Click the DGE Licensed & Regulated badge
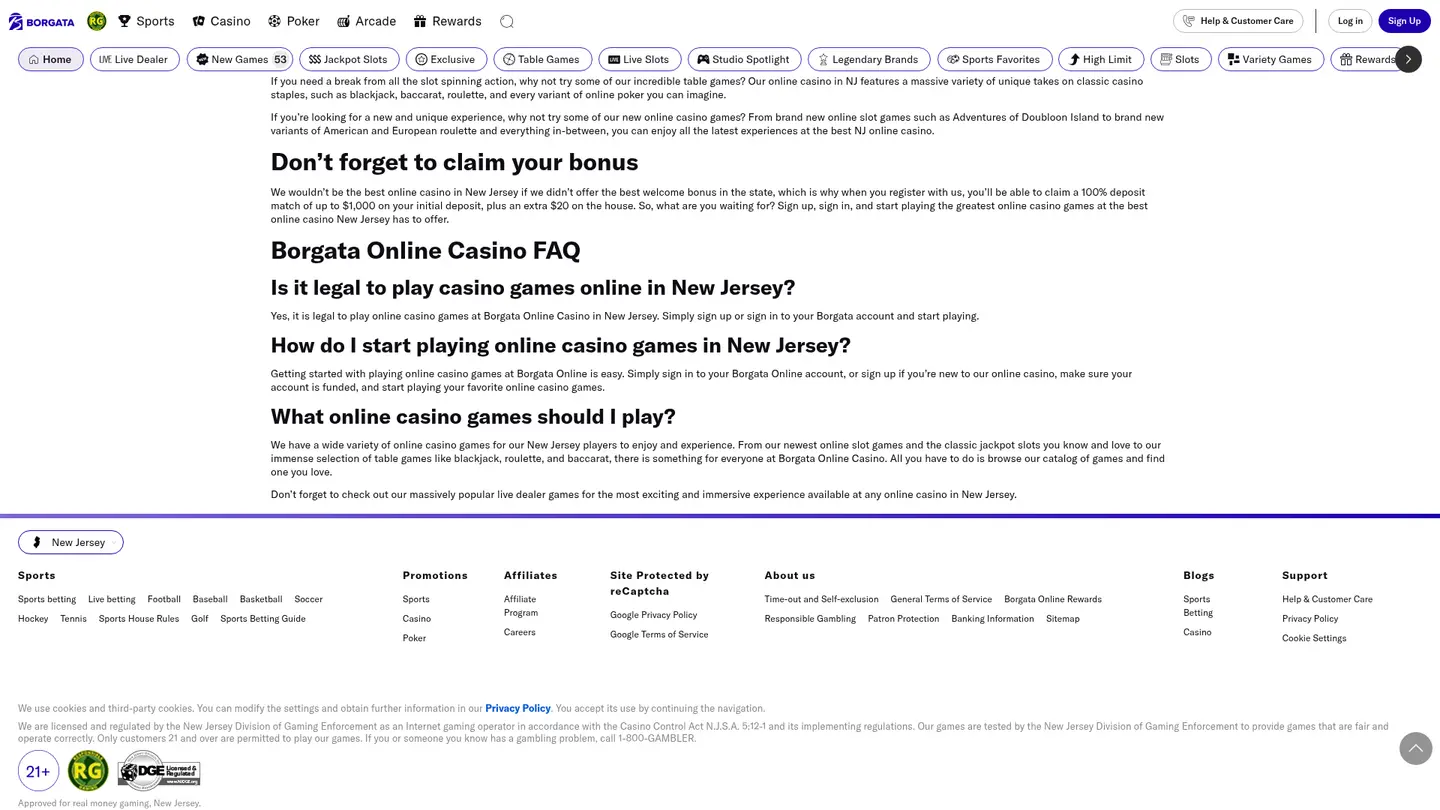Viewport: 1440px width, 810px height. pyautogui.click(x=159, y=771)
